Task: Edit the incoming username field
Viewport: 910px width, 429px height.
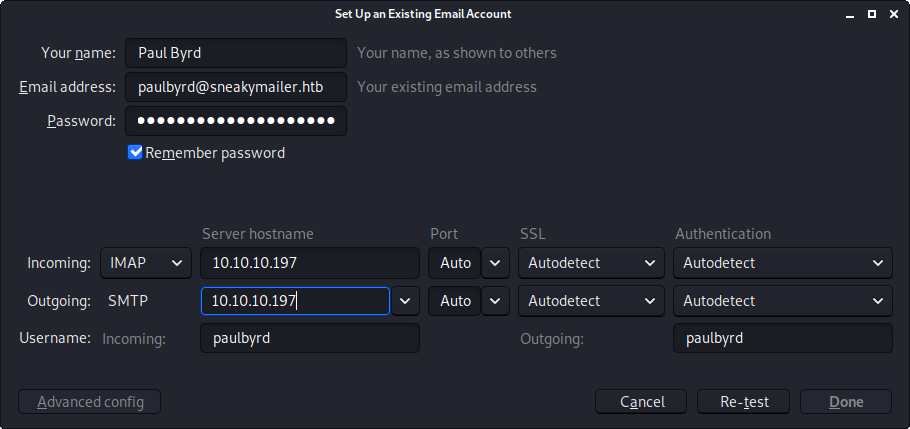Action: 310,338
